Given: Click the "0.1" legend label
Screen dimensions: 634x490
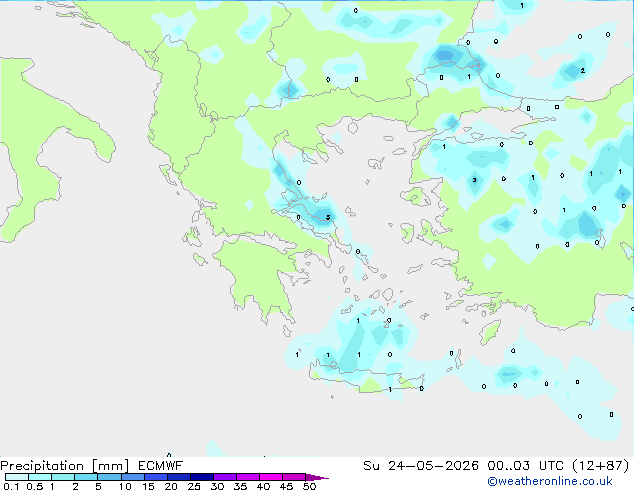Looking at the screenshot, I should (11, 486).
